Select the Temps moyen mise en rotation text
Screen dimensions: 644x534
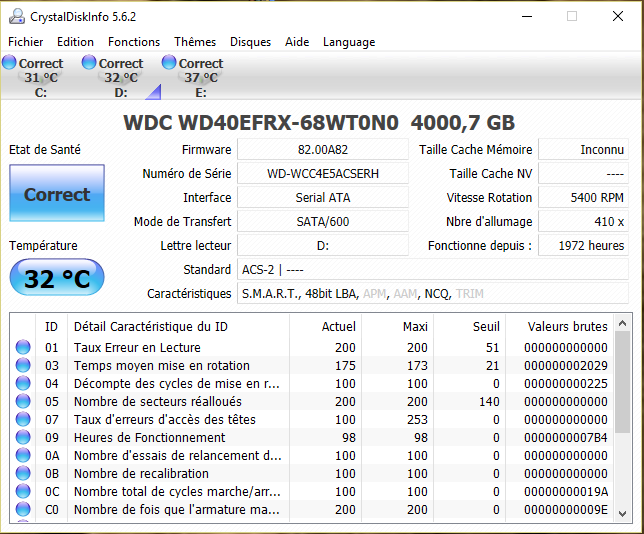(162, 366)
